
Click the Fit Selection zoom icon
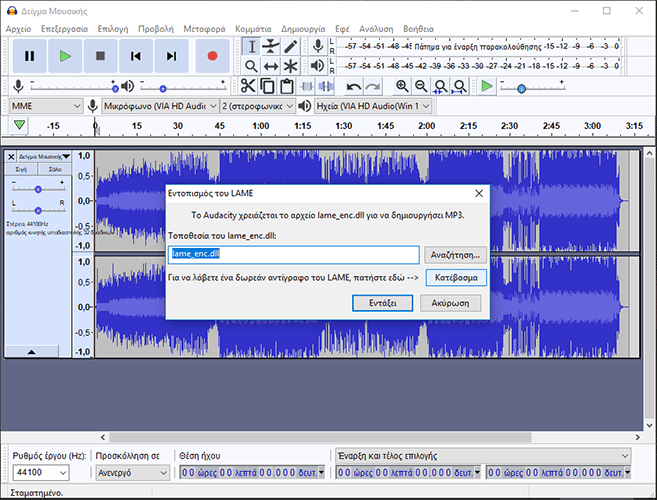pyautogui.click(x=440, y=86)
